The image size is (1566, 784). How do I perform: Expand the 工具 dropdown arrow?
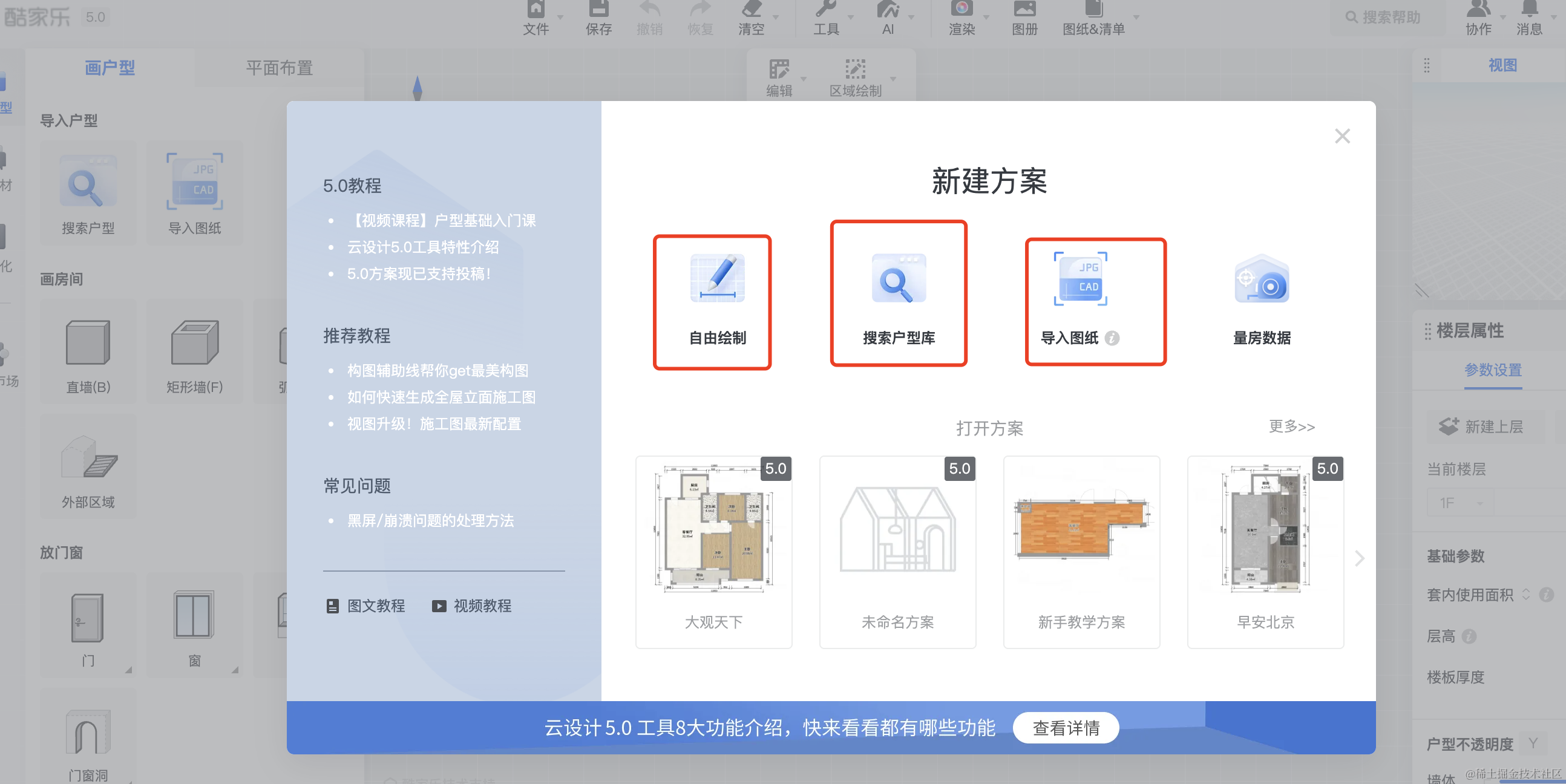(851, 17)
